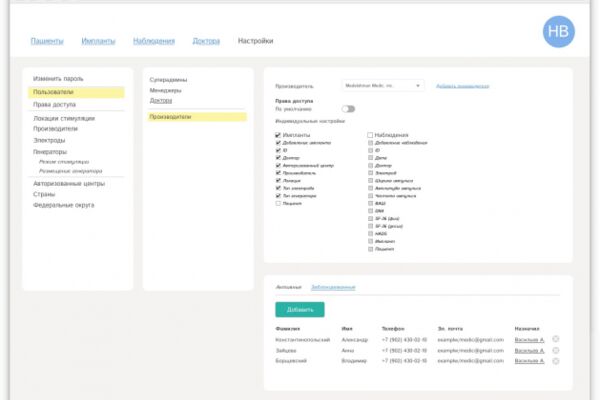This screenshot has height=400, width=600.
Task: Open Авторизованные центры in settings sidebar
Action: tap(69, 184)
